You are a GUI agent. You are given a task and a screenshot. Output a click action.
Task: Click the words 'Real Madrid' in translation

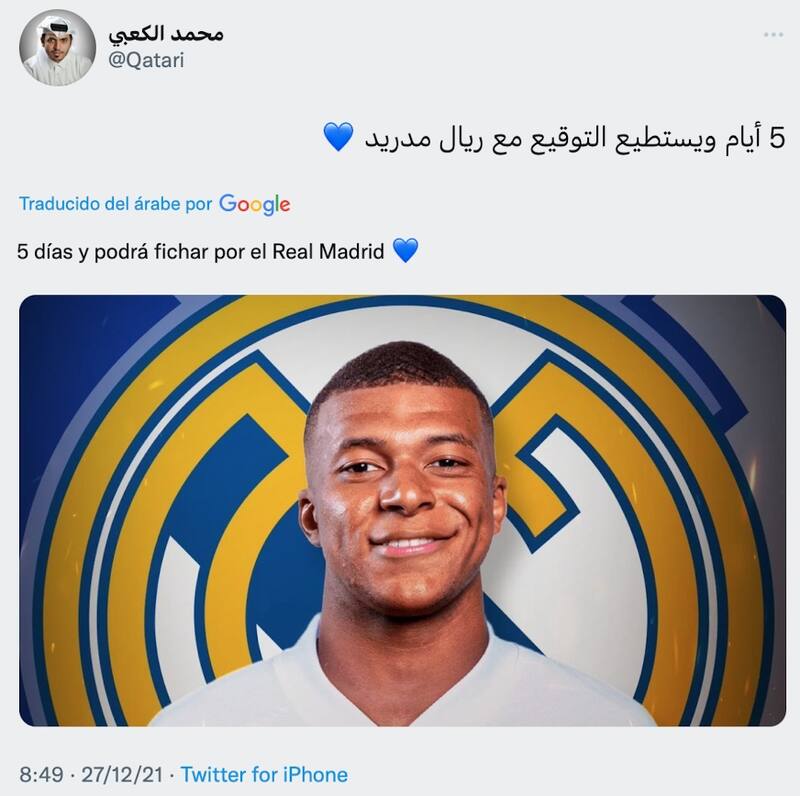pyautogui.click(x=328, y=252)
